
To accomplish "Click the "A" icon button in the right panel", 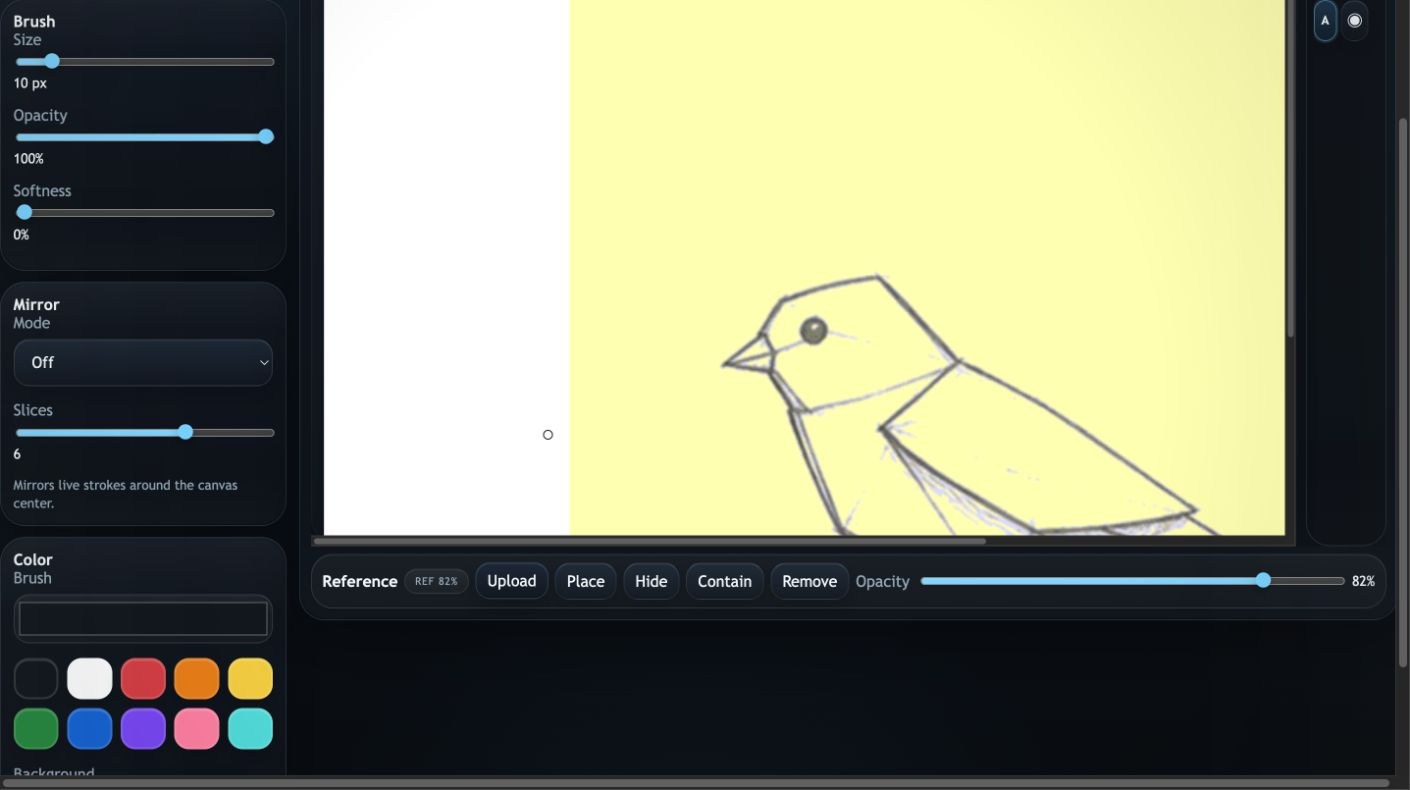I will (1325, 20).
